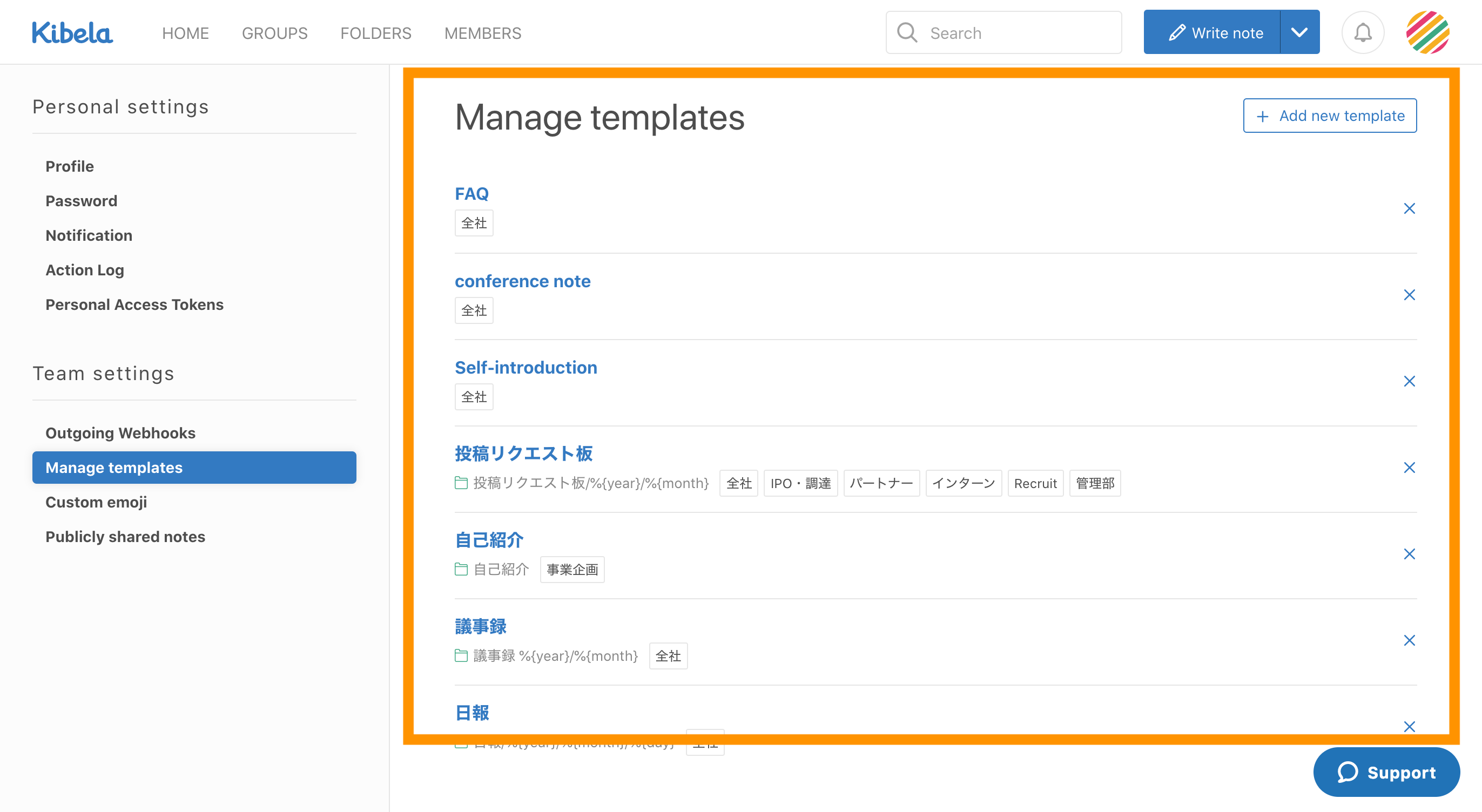Open the Self-introduction template link
Screen dimensions: 1482x812
coord(526,368)
